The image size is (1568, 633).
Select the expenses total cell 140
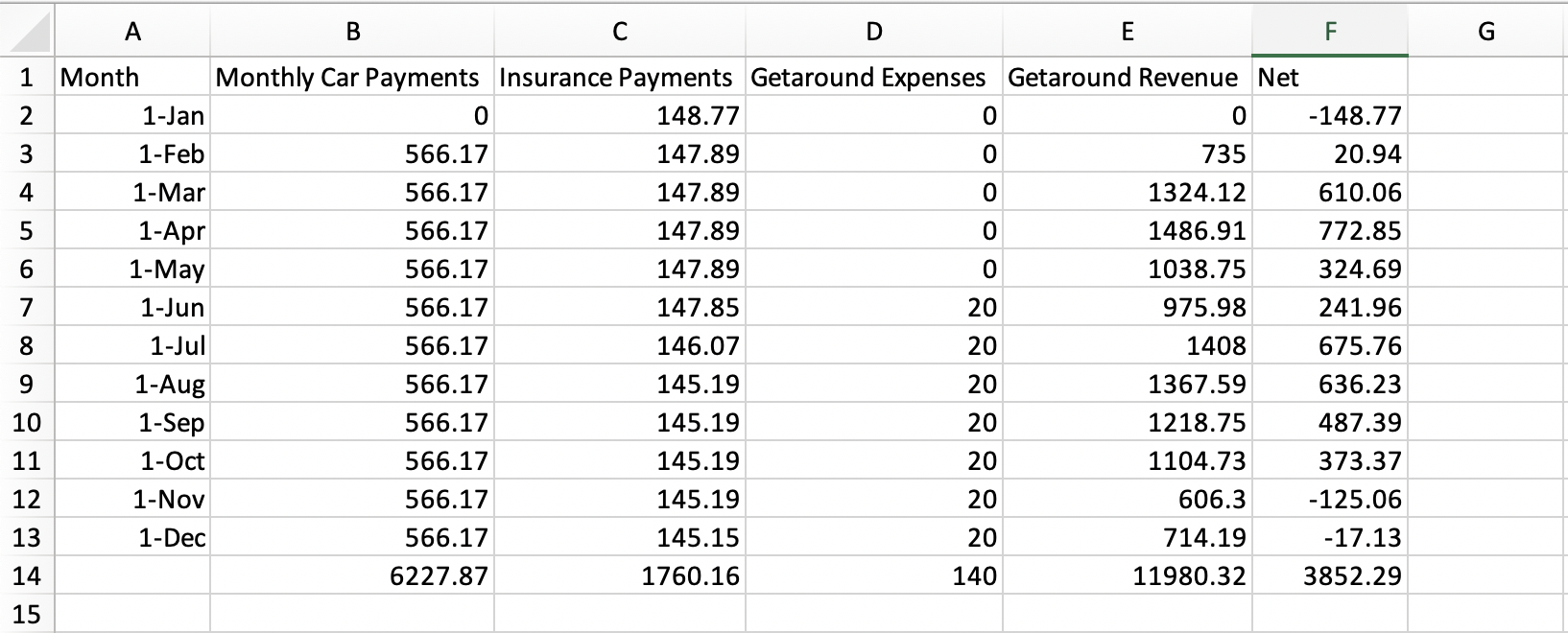coord(874,575)
